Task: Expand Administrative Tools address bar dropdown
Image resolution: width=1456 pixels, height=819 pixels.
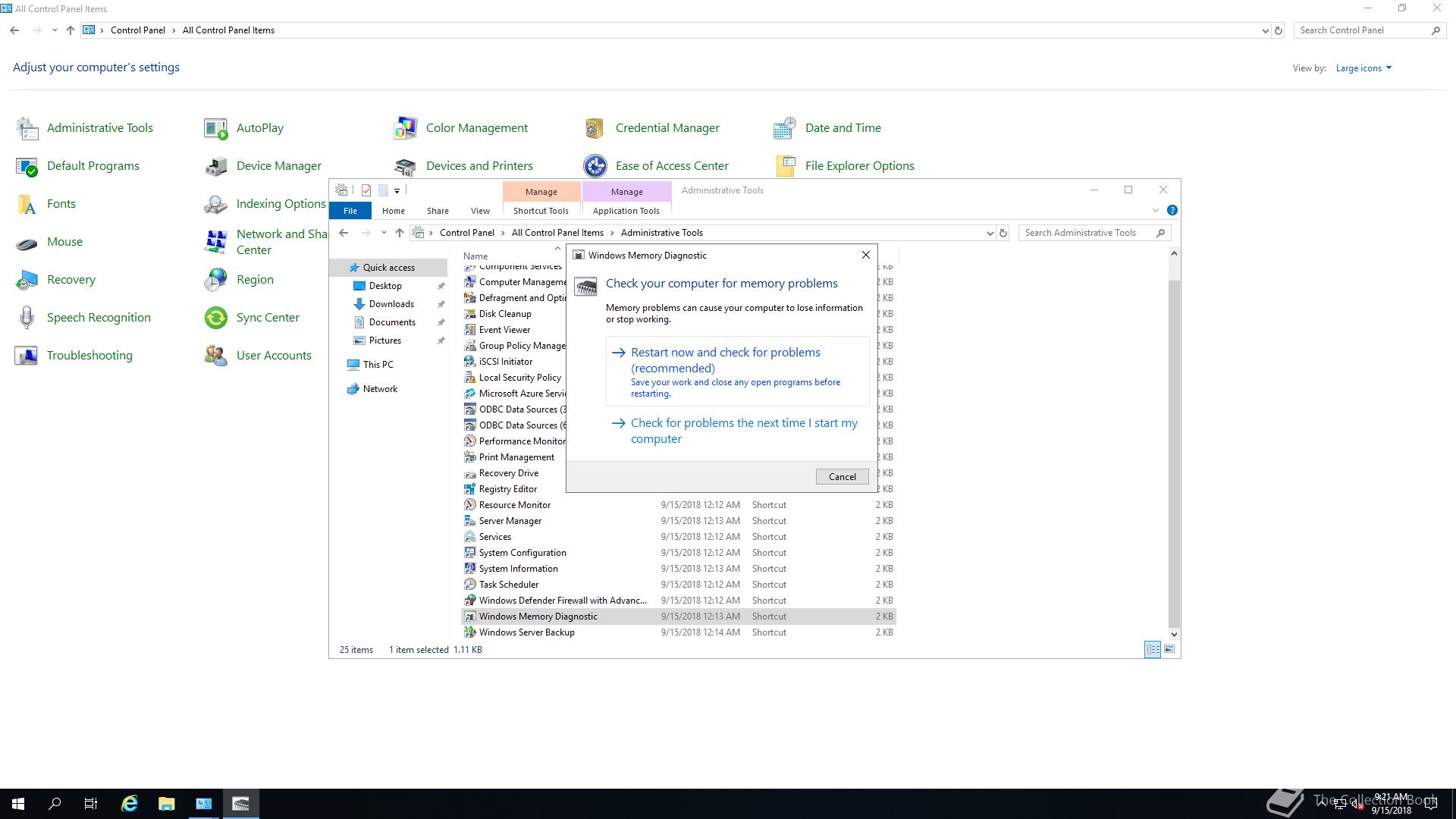Action: point(990,234)
